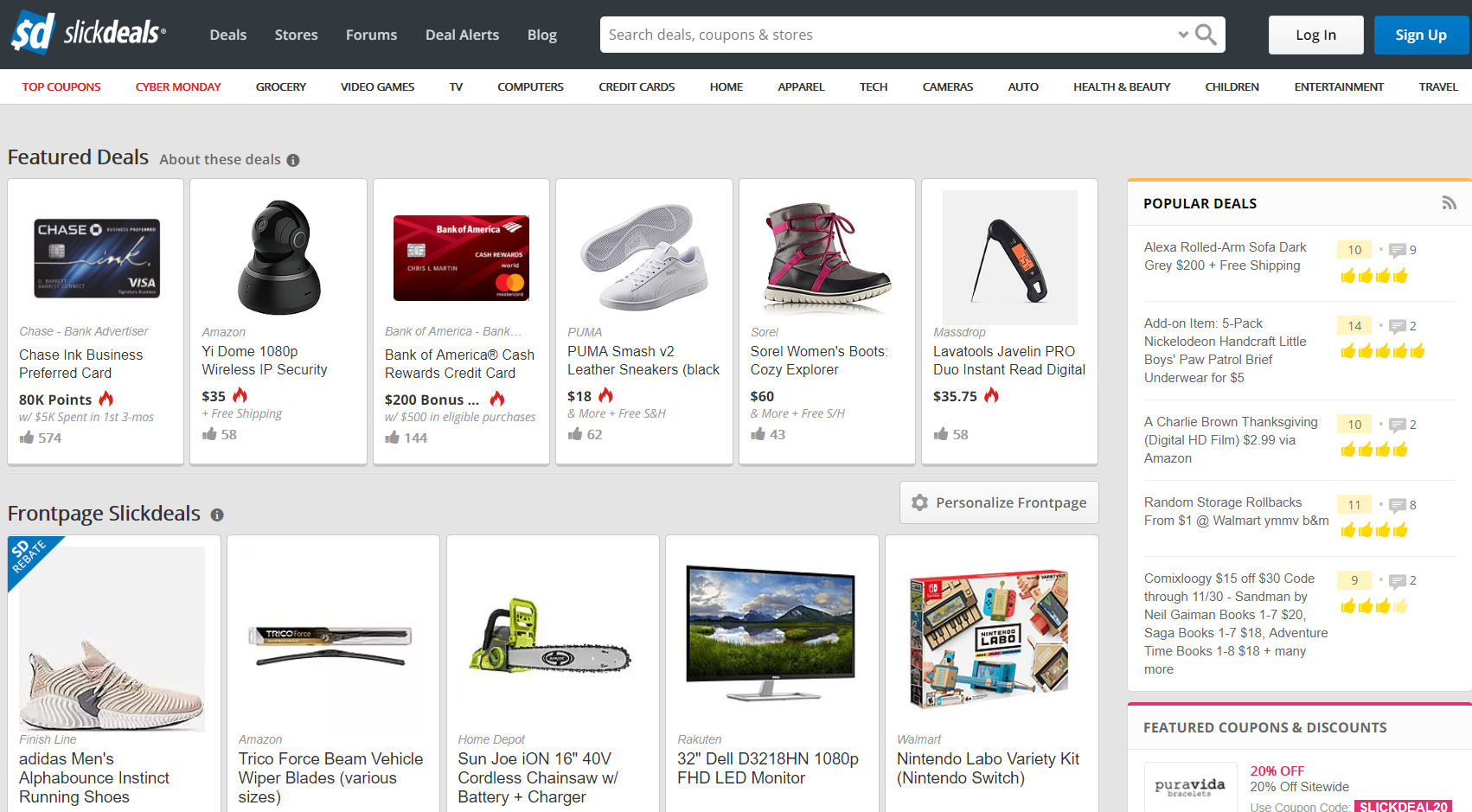Click comment icon for Paw Patrol Underwear deal
The height and width of the screenshot is (812, 1472).
tap(1398, 327)
